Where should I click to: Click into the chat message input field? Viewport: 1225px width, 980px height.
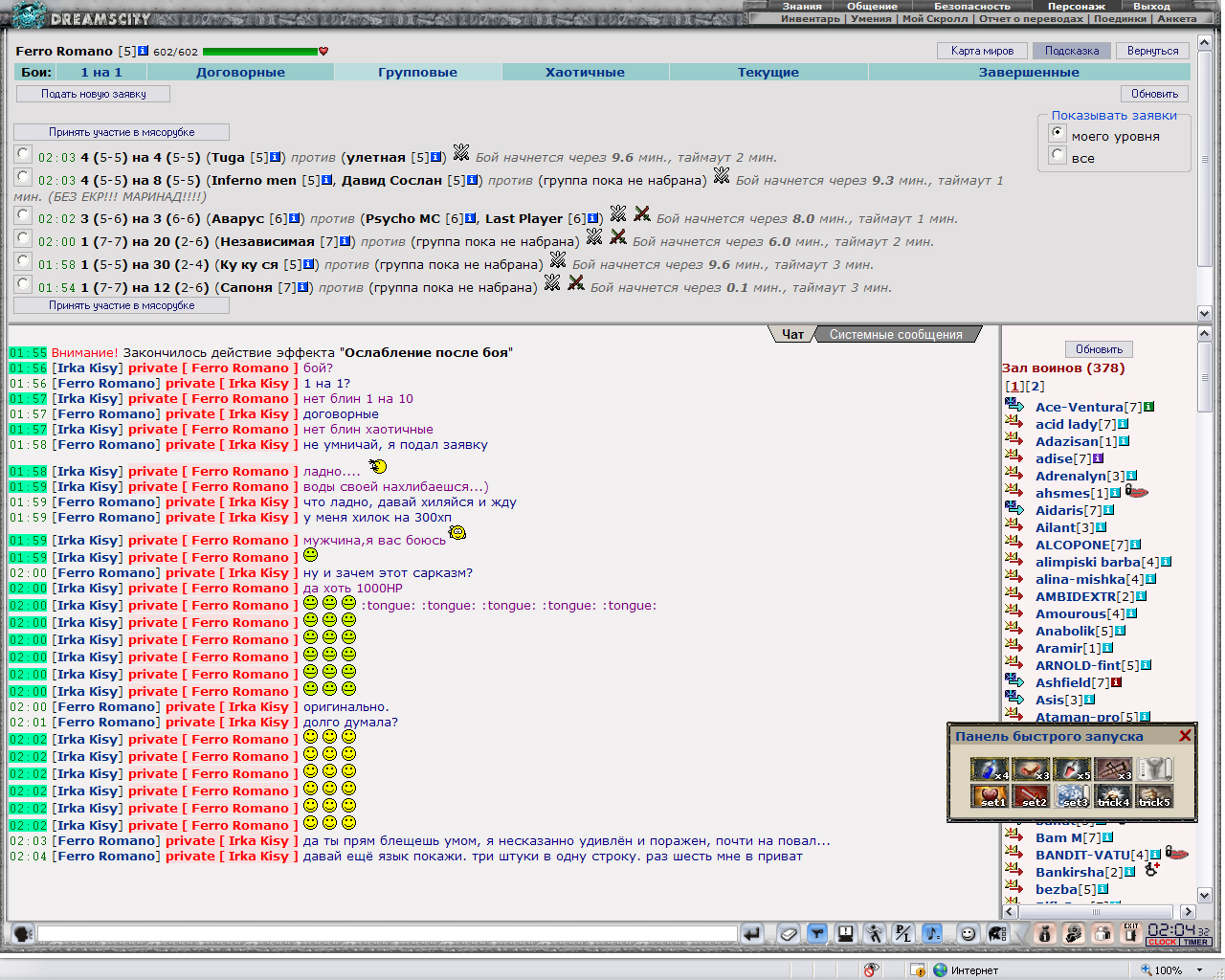tap(388, 933)
